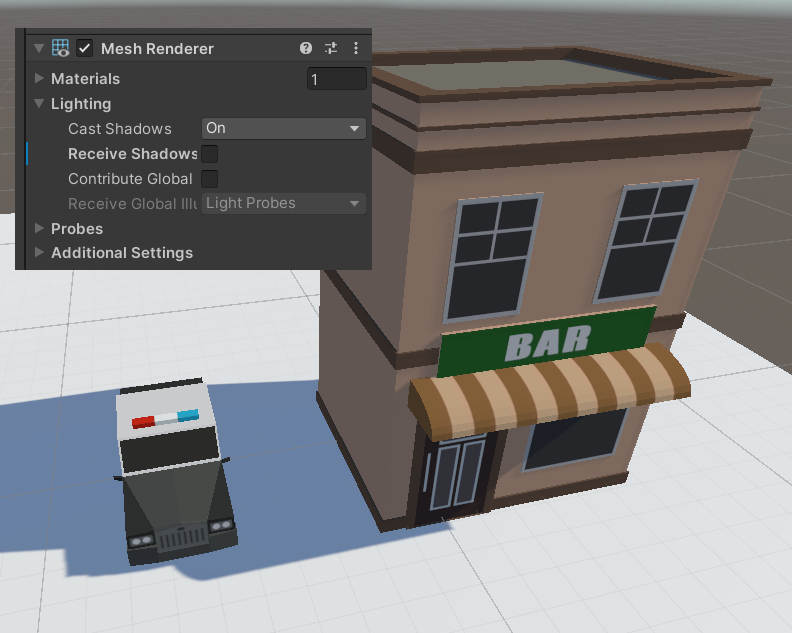Image resolution: width=792 pixels, height=633 pixels.
Task: Expand the Probes section
Action: coord(39,228)
